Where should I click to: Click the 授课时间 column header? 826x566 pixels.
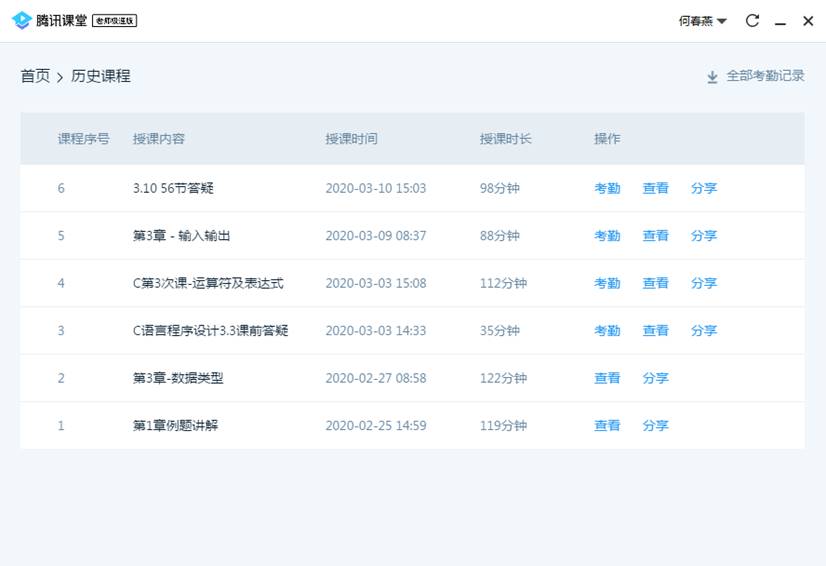[x=351, y=139]
